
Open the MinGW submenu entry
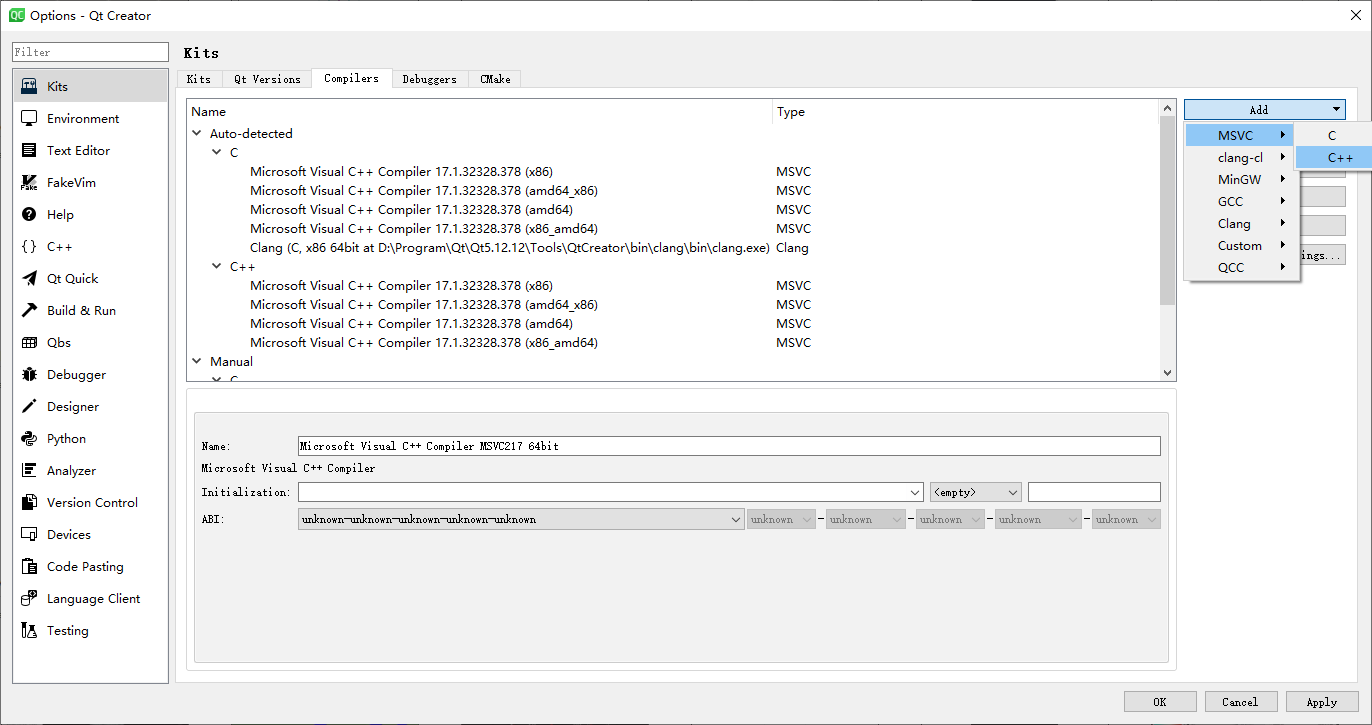1240,179
